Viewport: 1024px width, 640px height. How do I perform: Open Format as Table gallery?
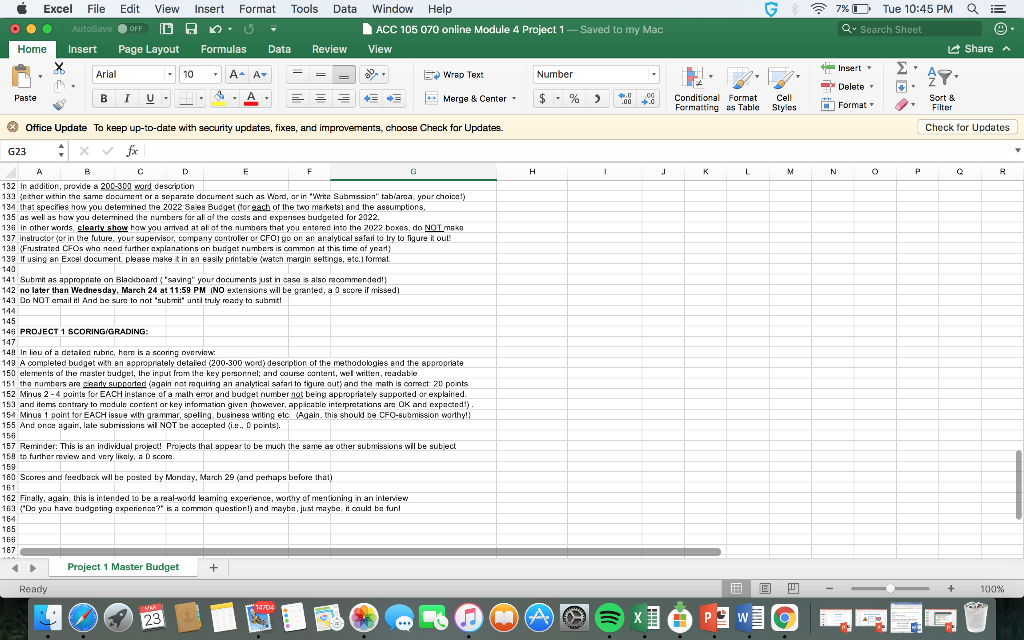tap(743, 89)
